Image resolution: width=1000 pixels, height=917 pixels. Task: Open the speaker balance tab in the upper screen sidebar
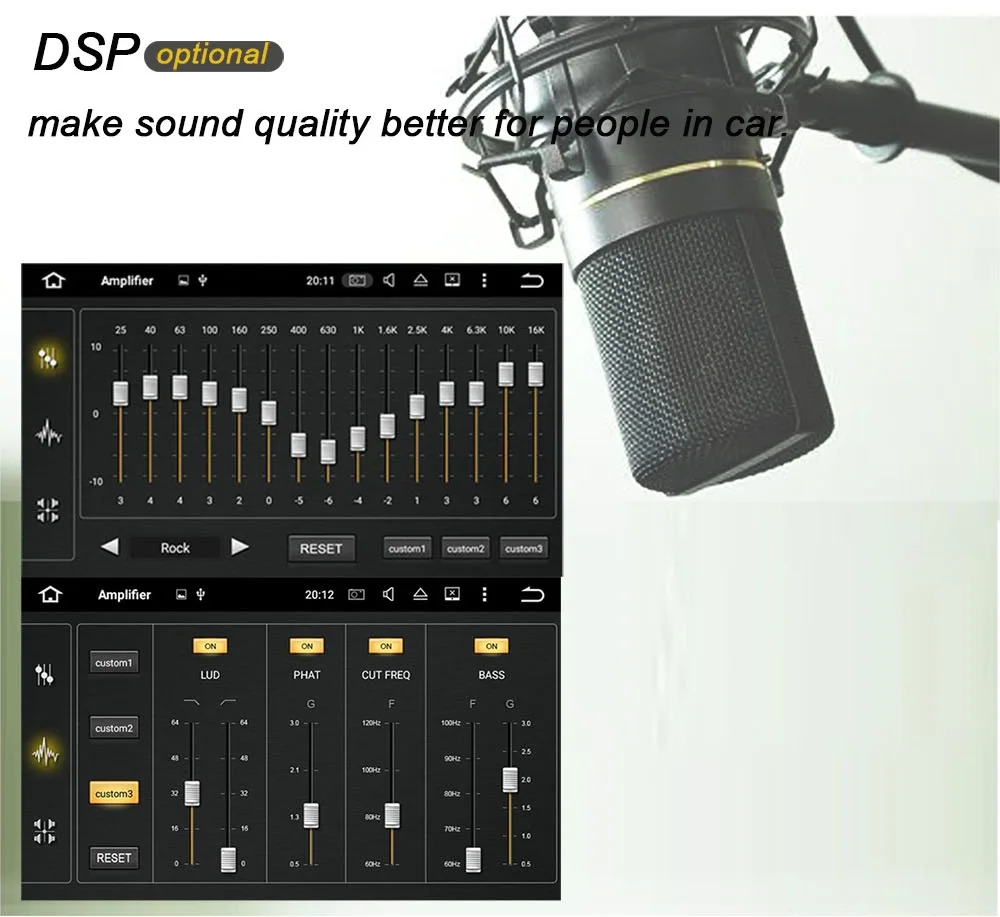tap(48, 510)
